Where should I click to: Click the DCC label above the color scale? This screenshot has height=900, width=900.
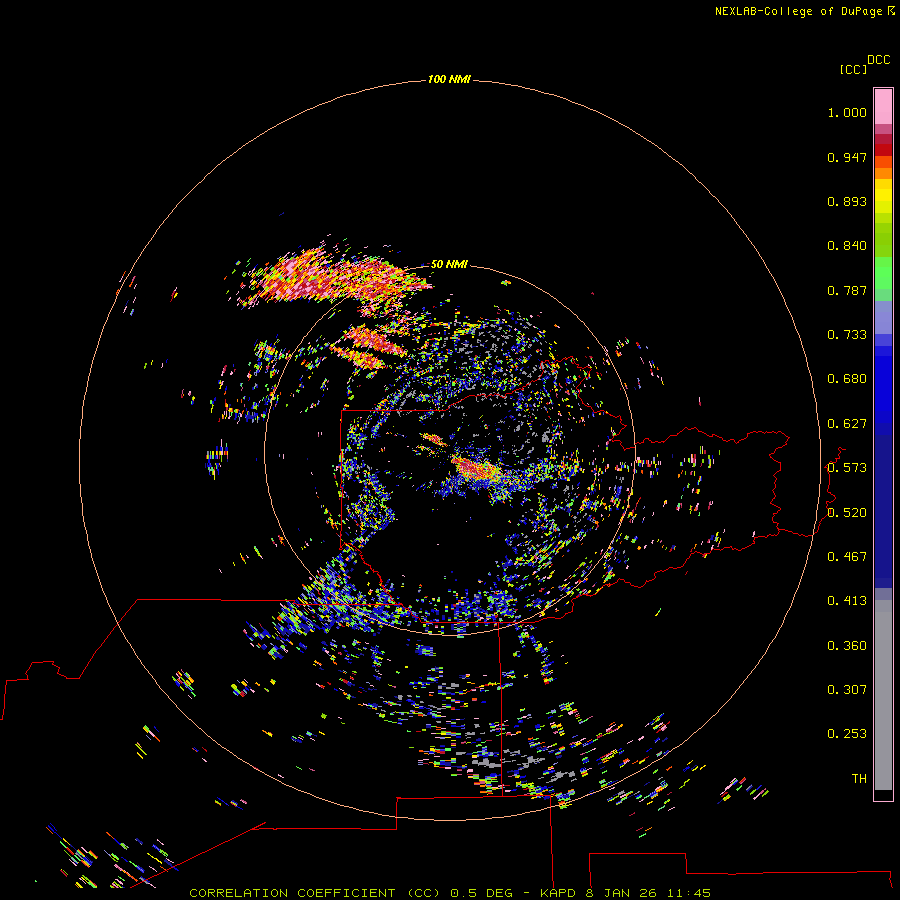(x=878, y=60)
